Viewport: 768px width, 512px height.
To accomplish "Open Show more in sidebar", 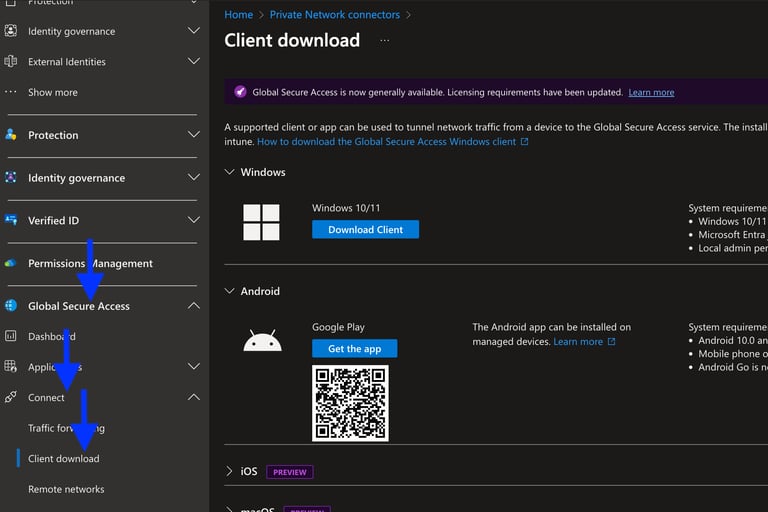I will 52,92.
